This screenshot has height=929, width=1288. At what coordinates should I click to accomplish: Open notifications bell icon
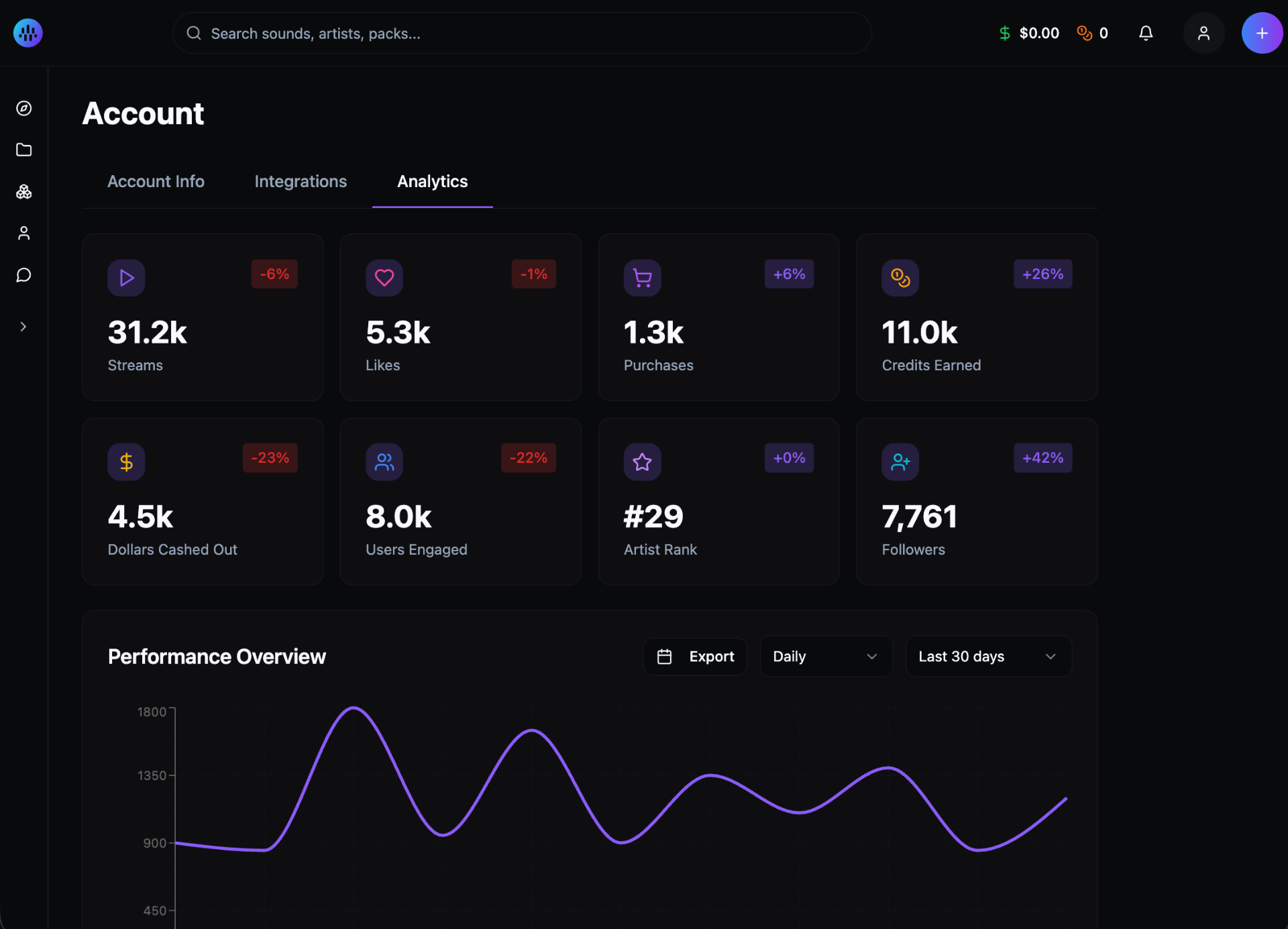pyautogui.click(x=1146, y=33)
